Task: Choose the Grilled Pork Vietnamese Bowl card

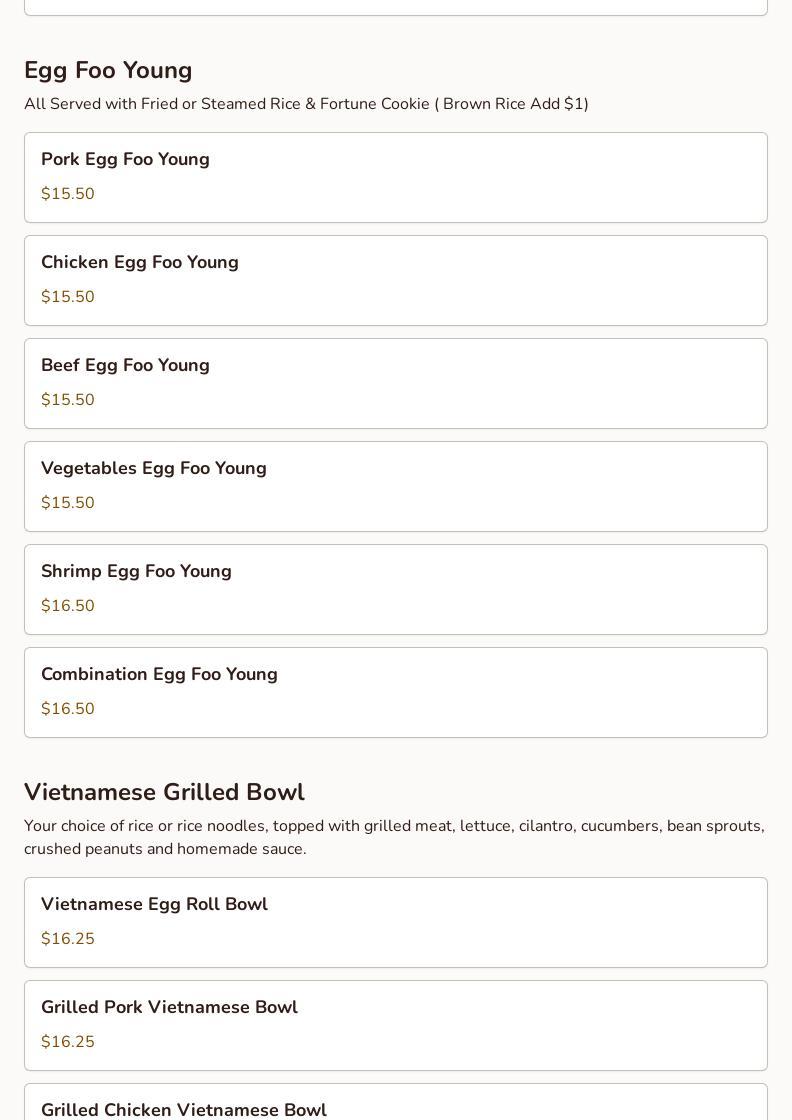Action: click(x=395, y=1025)
